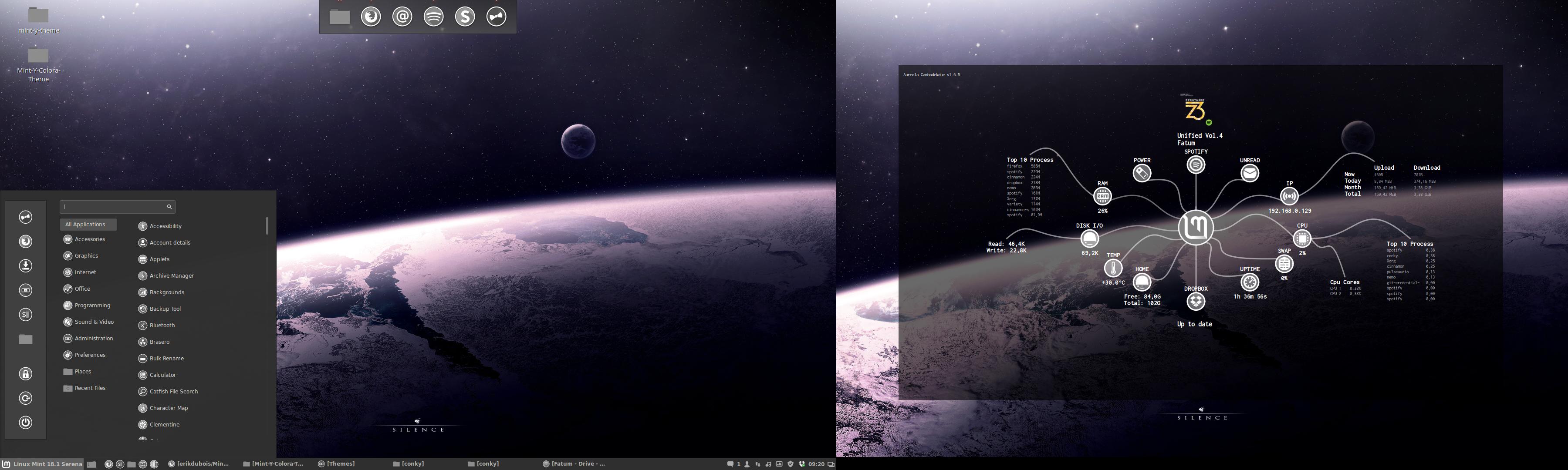The image size is (1568, 470).
Task: Open the email @ icon in top dock
Action: click(x=402, y=17)
